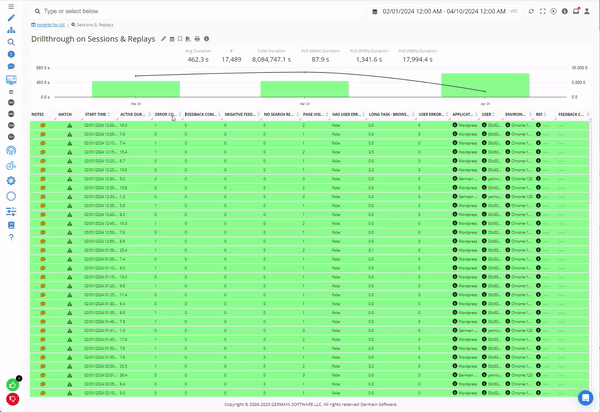Screen dimensions: 600x412
Task: Follow the Insights for UX breadcrumb link
Action: 51,22
